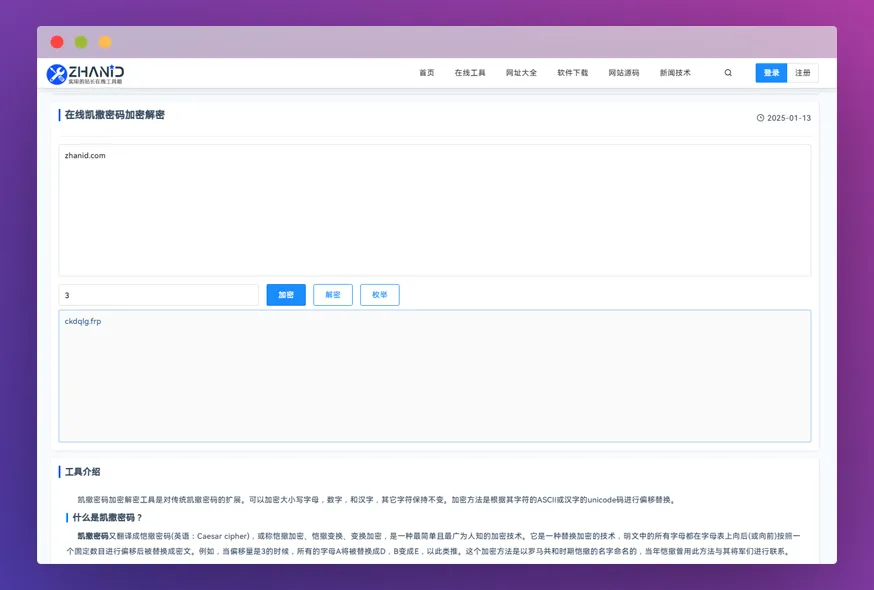
Task: Focus the shift amount field showing 3
Action: tap(158, 295)
